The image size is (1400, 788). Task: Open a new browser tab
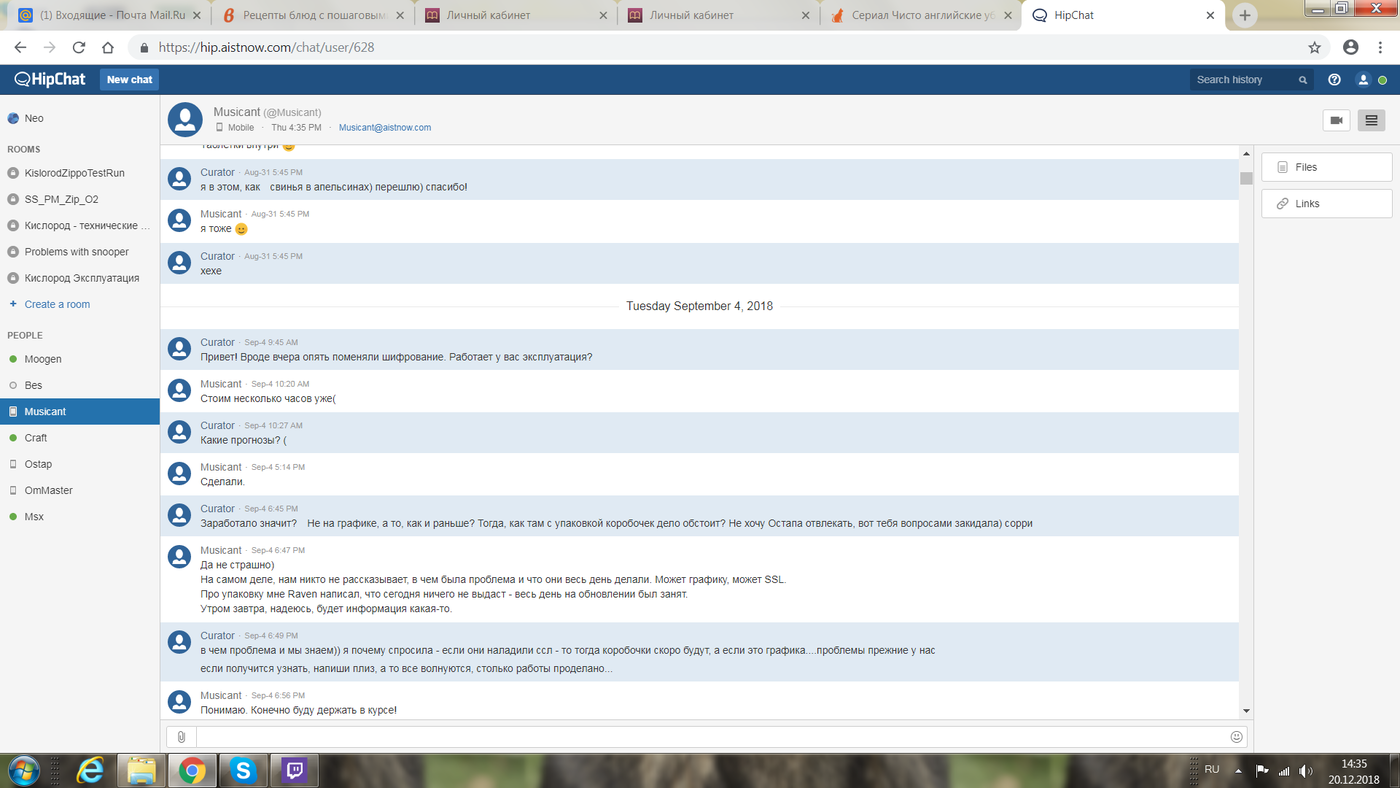tap(1244, 15)
